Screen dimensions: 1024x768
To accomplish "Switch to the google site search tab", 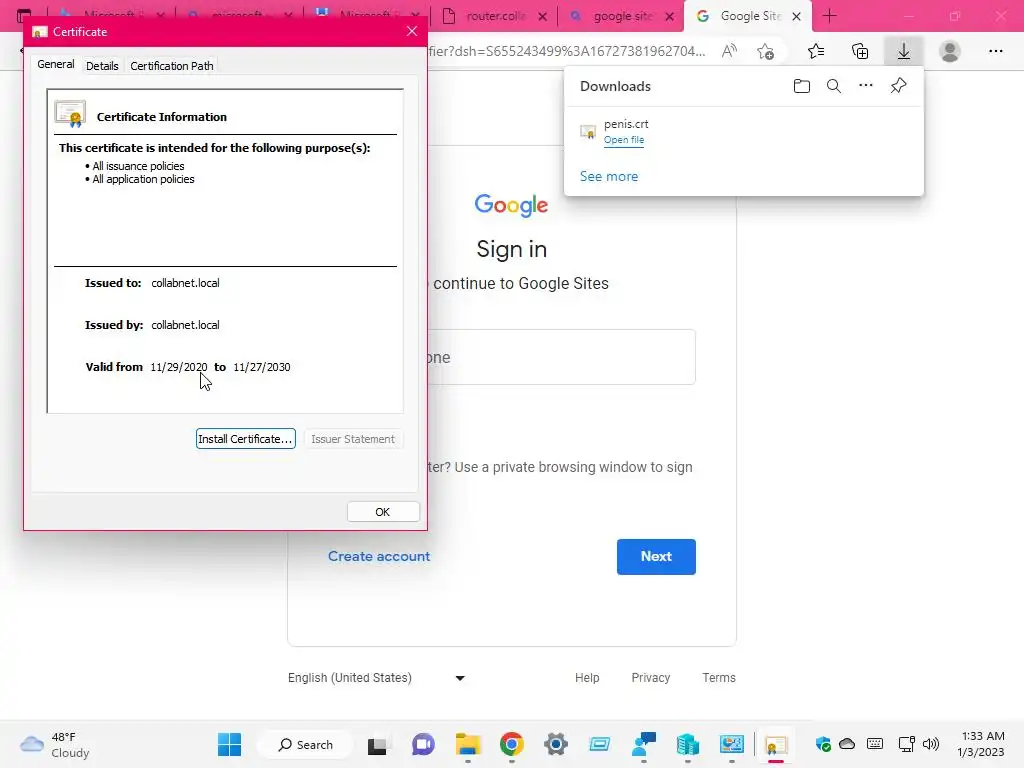I will coord(622,16).
